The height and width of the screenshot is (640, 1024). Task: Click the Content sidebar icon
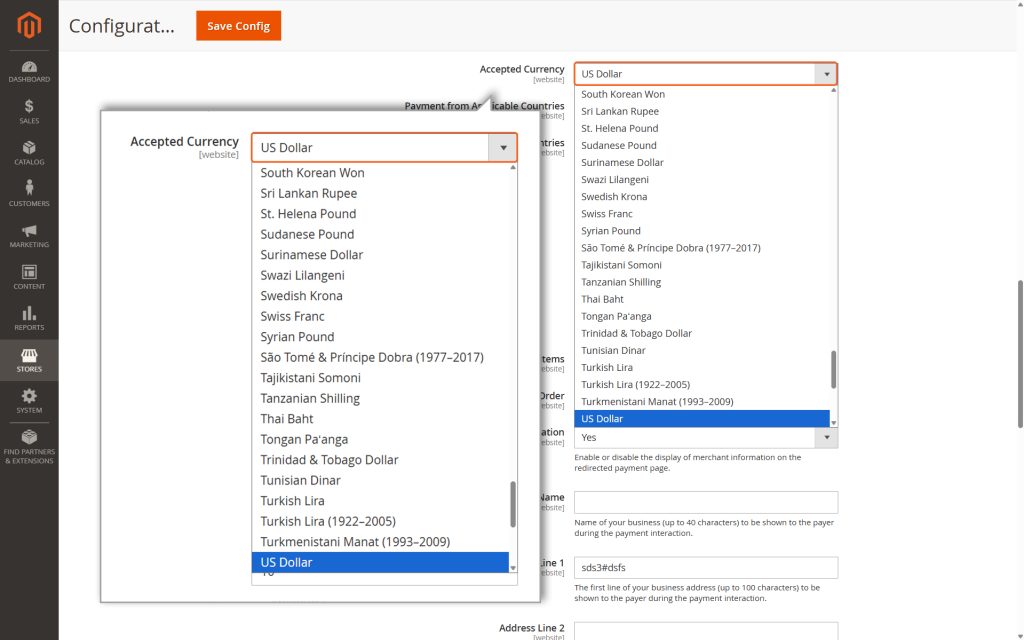pos(29,277)
